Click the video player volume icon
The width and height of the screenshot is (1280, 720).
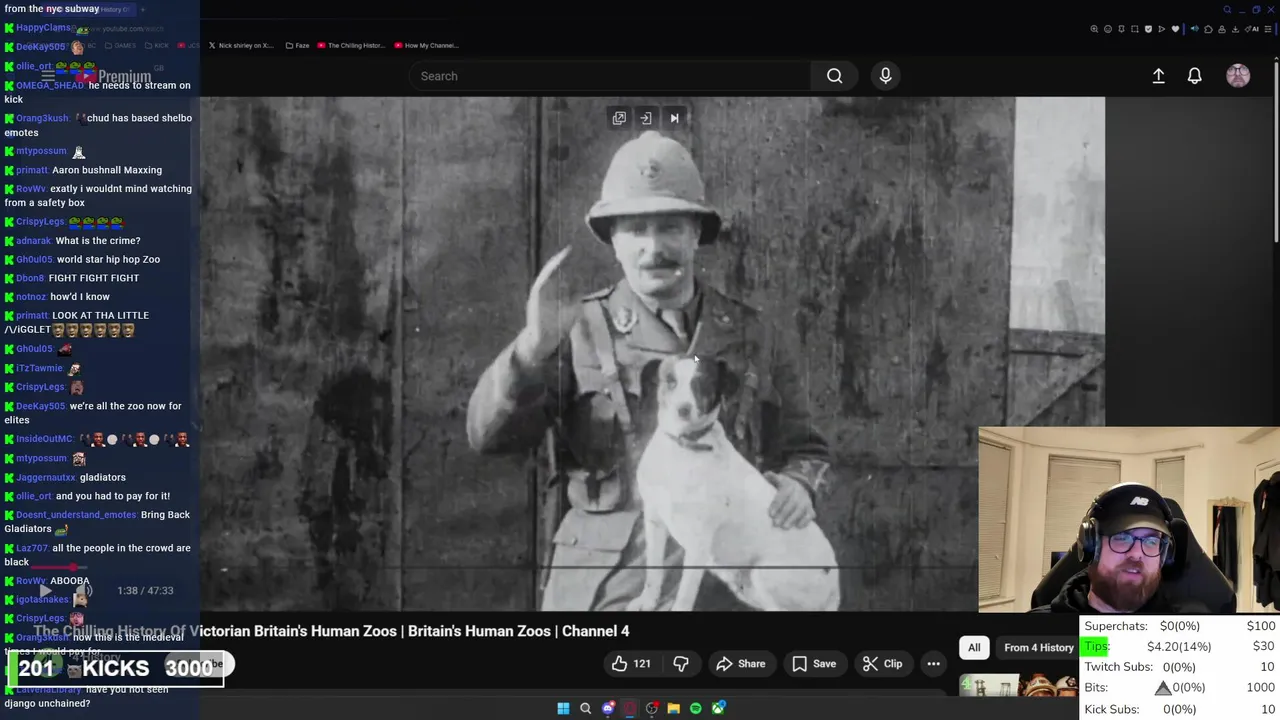tap(84, 591)
